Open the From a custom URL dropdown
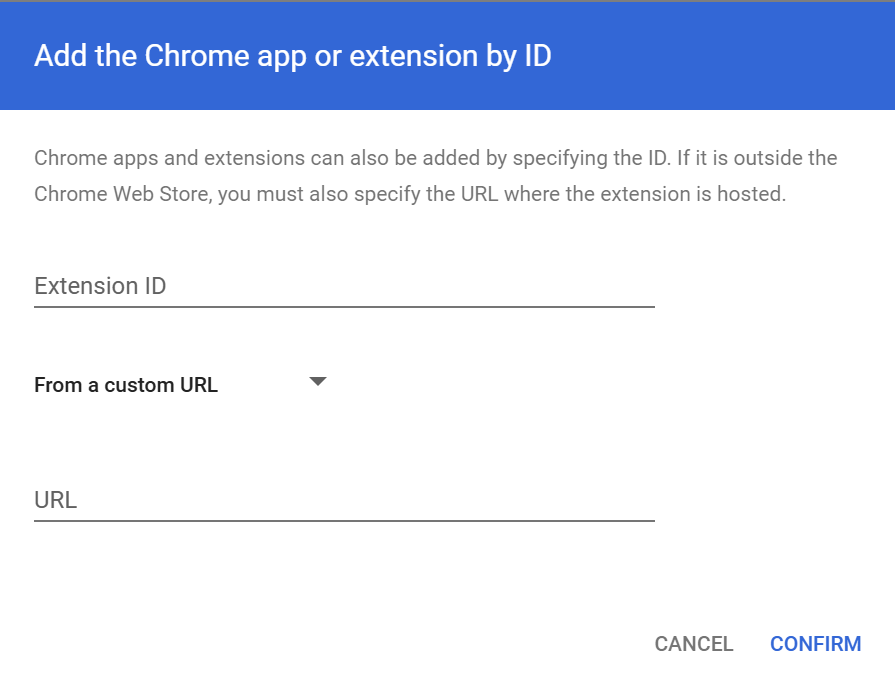 pos(180,385)
